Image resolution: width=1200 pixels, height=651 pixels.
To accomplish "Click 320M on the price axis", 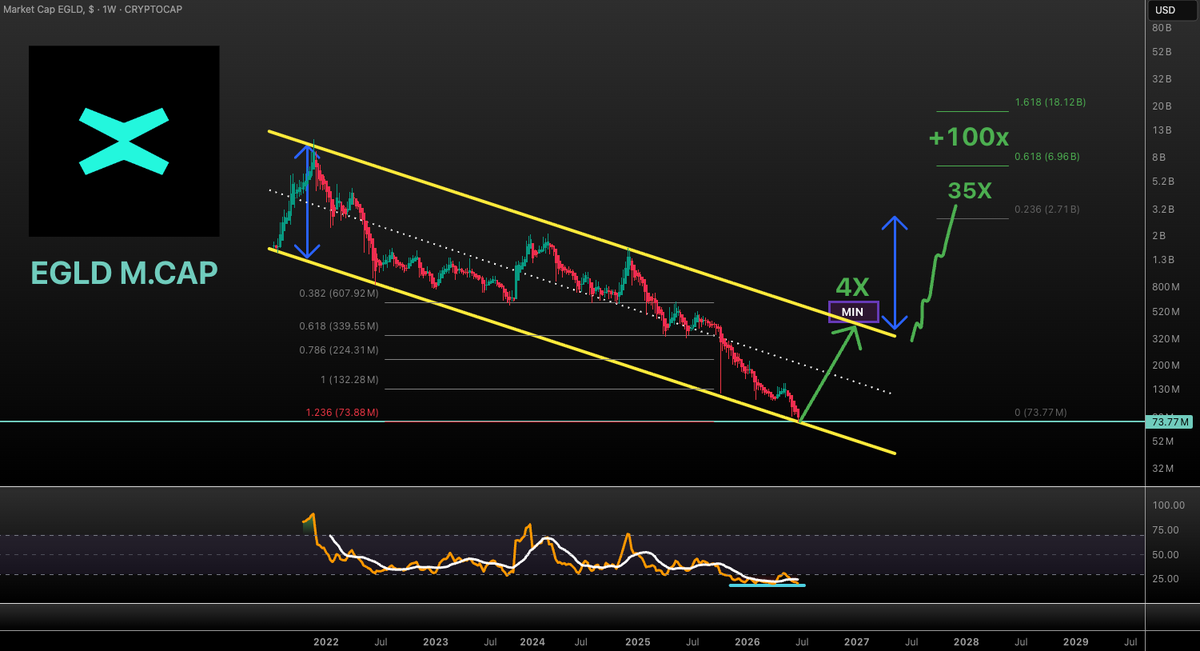I will click(1165, 339).
